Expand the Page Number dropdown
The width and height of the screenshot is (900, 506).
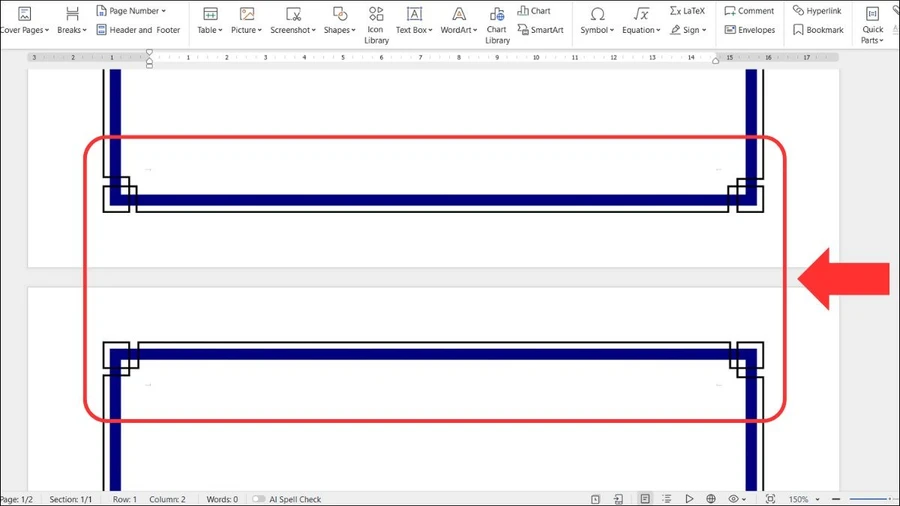pyautogui.click(x=164, y=11)
